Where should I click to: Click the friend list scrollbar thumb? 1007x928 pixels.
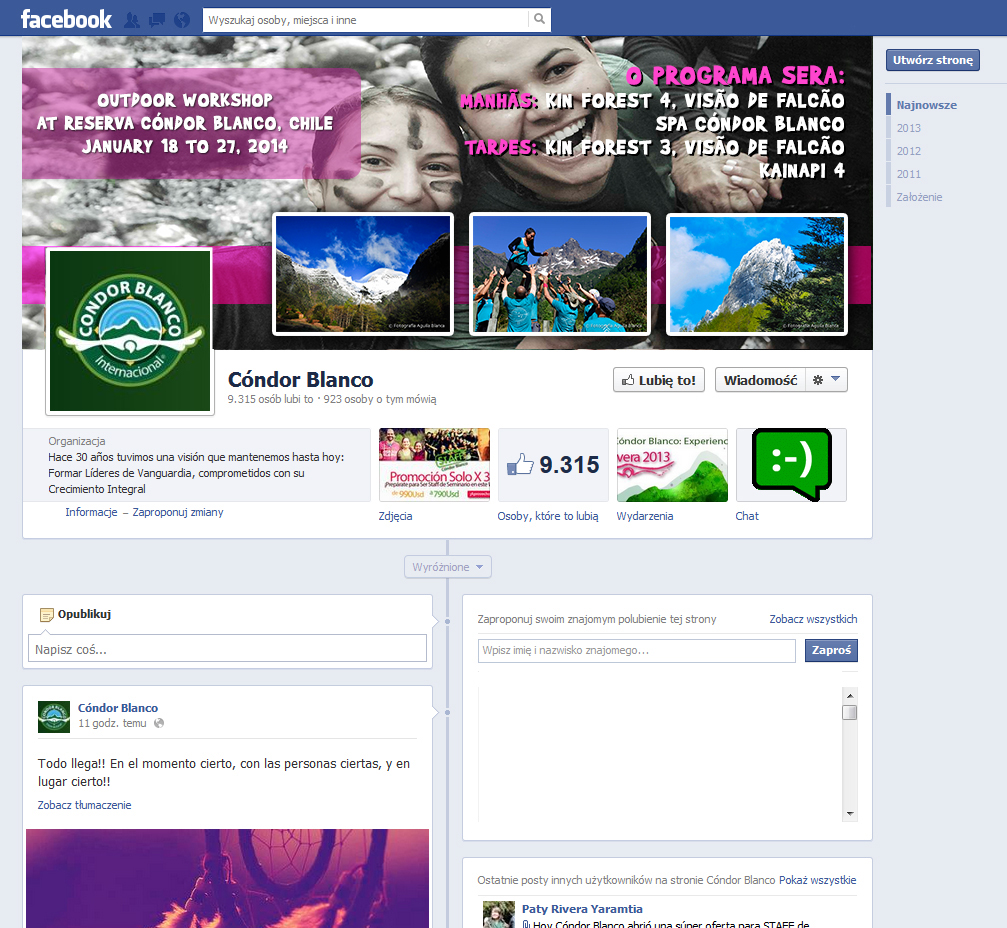click(x=850, y=712)
